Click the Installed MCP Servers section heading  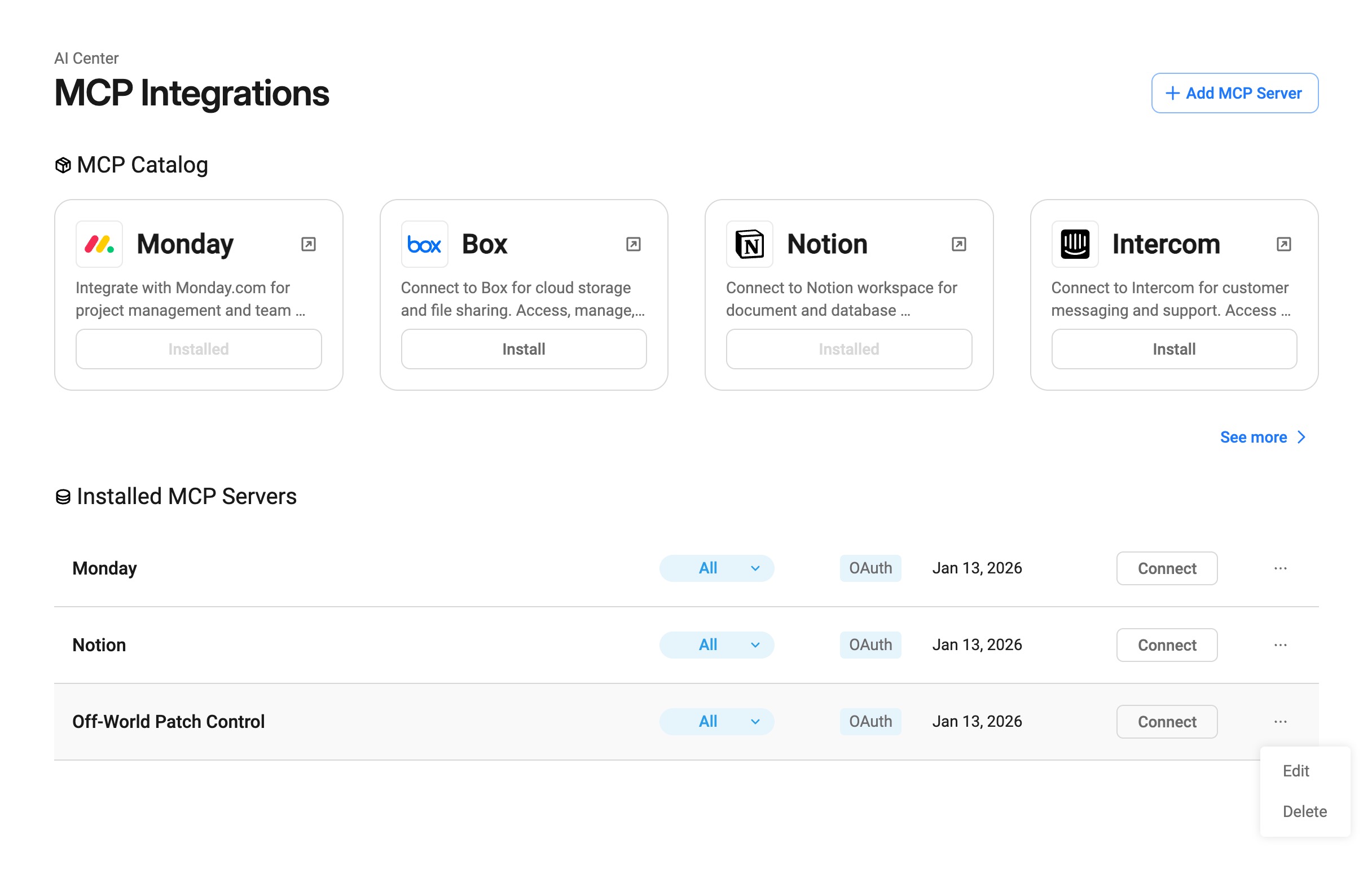click(187, 497)
